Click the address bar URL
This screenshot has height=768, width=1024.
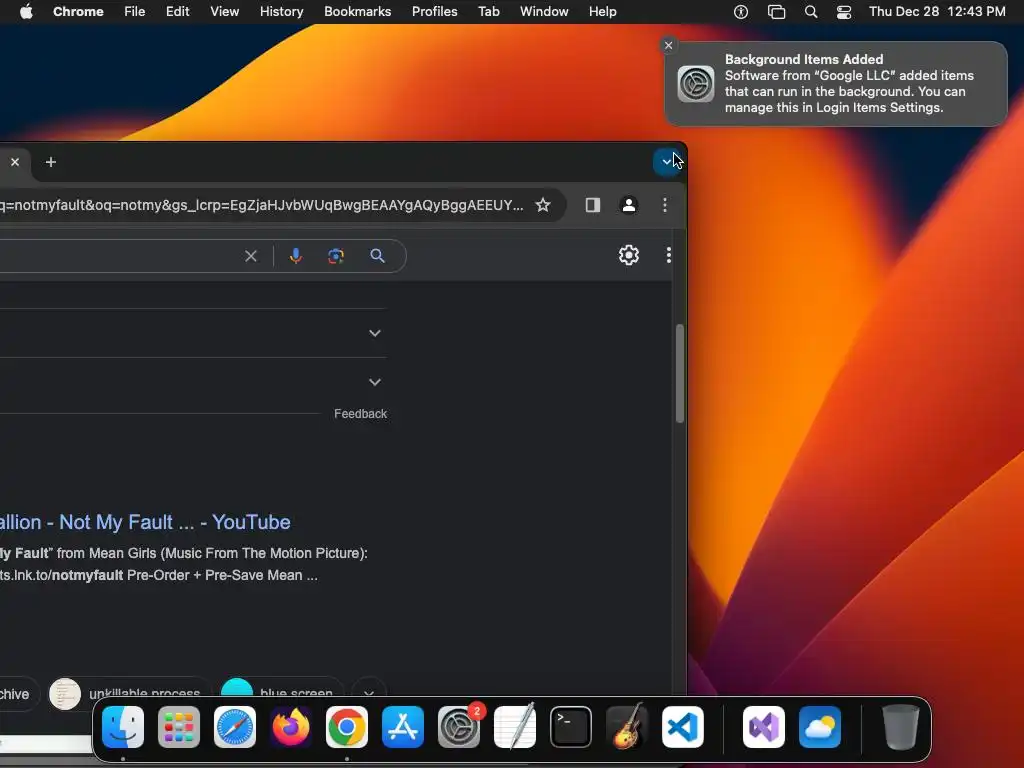click(261, 205)
